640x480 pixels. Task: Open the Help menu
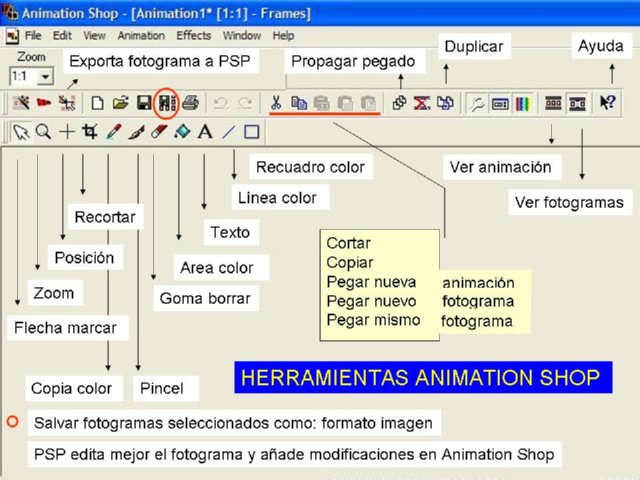point(284,36)
